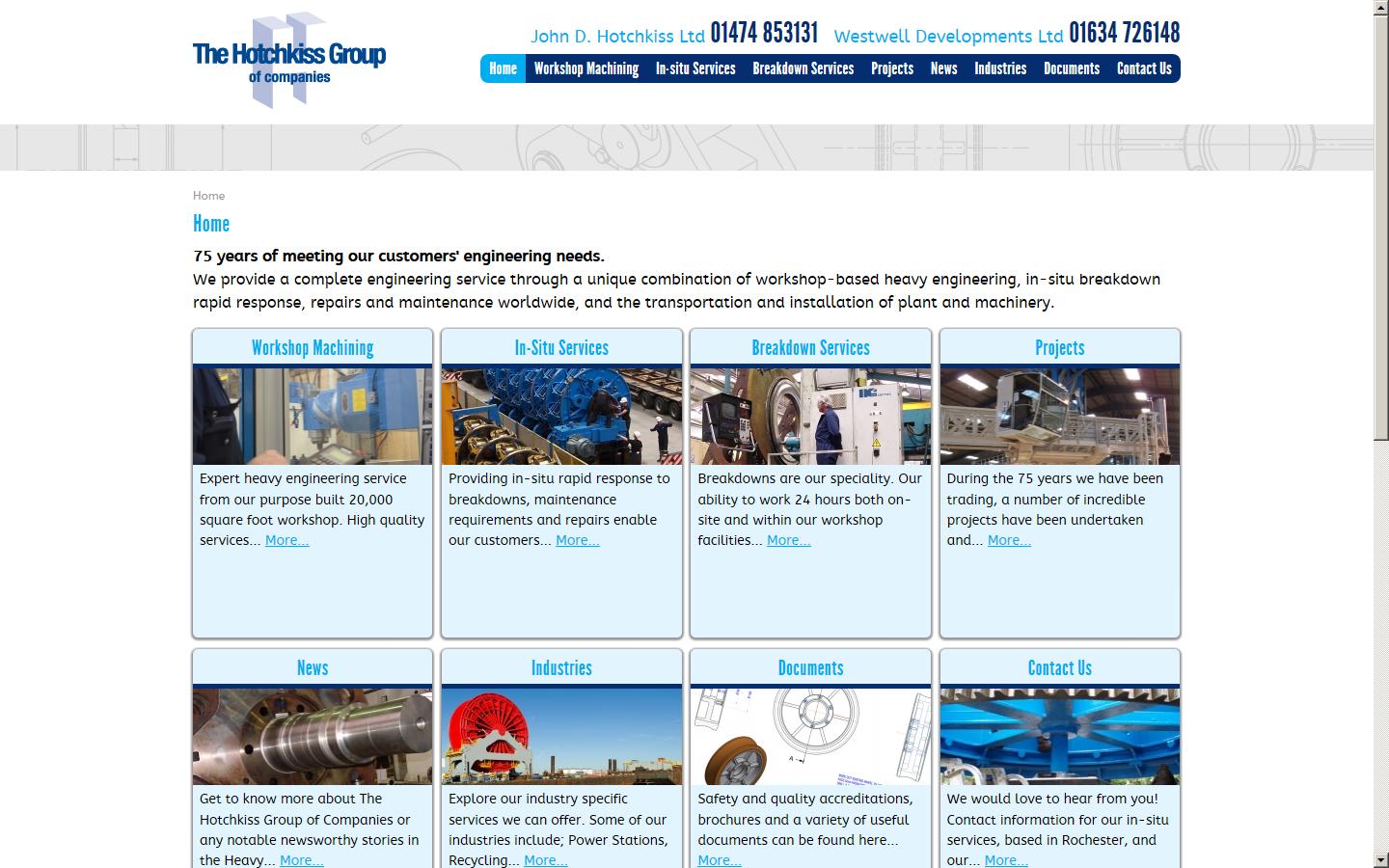The width and height of the screenshot is (1389, 868).
Task: Click the Home breadcrumb link
Action: (x=208, y=196)
